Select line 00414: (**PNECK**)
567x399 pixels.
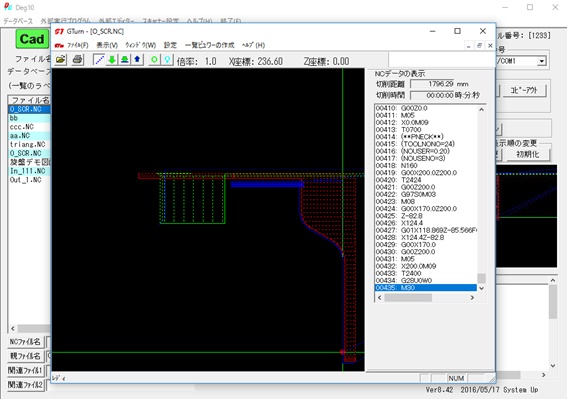[426, 137]
